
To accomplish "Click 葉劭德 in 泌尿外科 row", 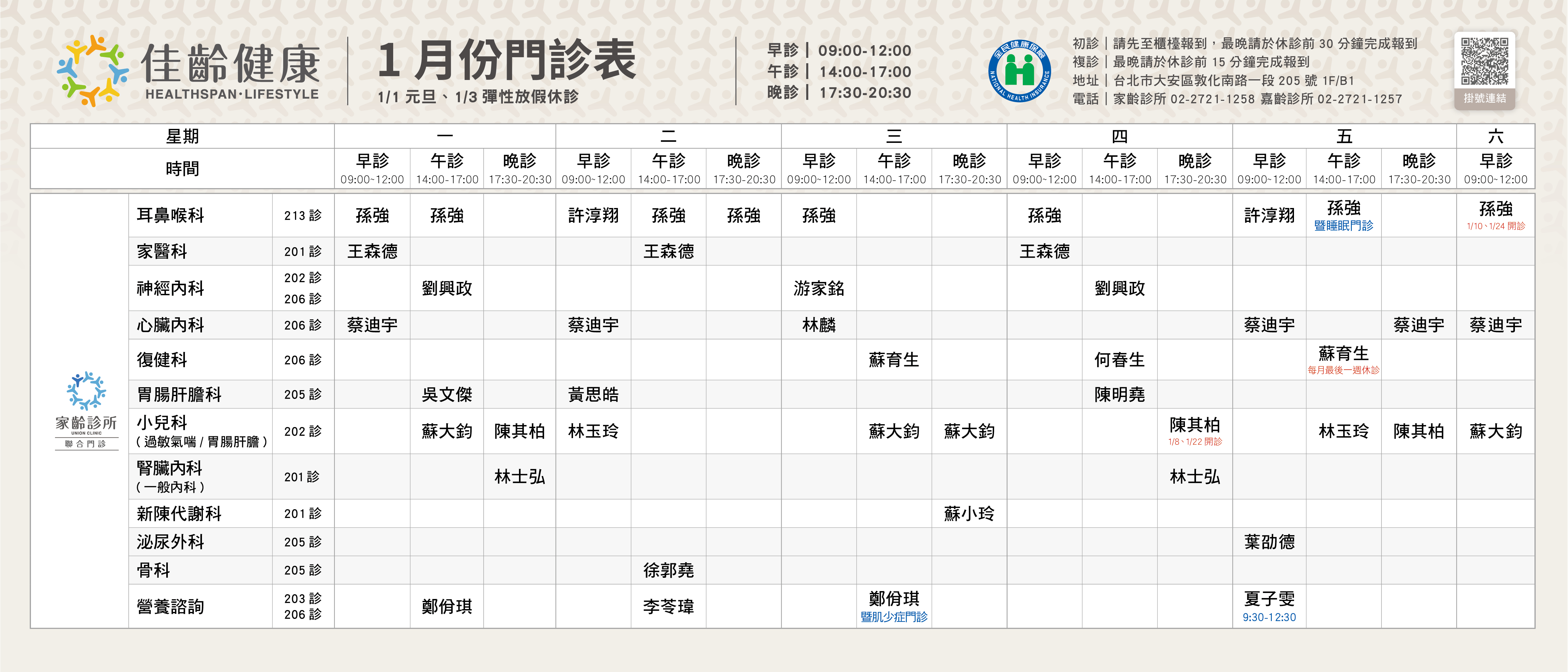I will point(1269,542).
